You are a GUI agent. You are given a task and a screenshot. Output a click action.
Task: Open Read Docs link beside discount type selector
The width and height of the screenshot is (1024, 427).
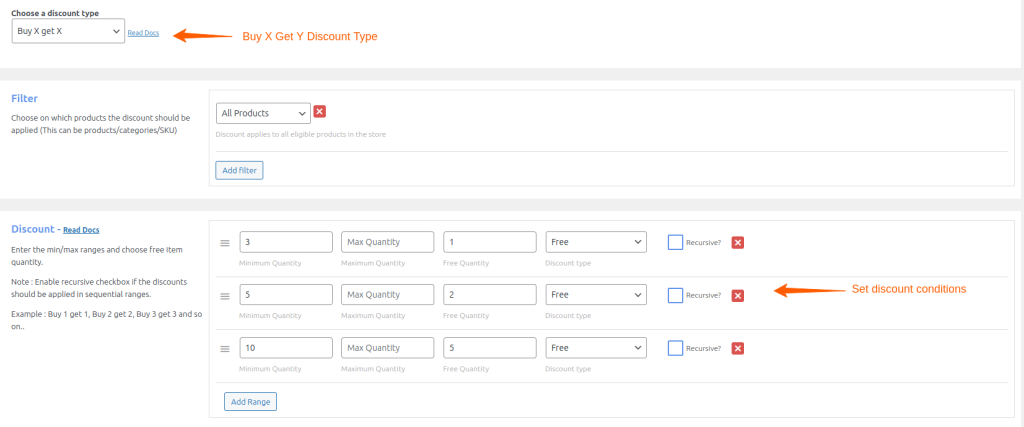click(143, 33)
